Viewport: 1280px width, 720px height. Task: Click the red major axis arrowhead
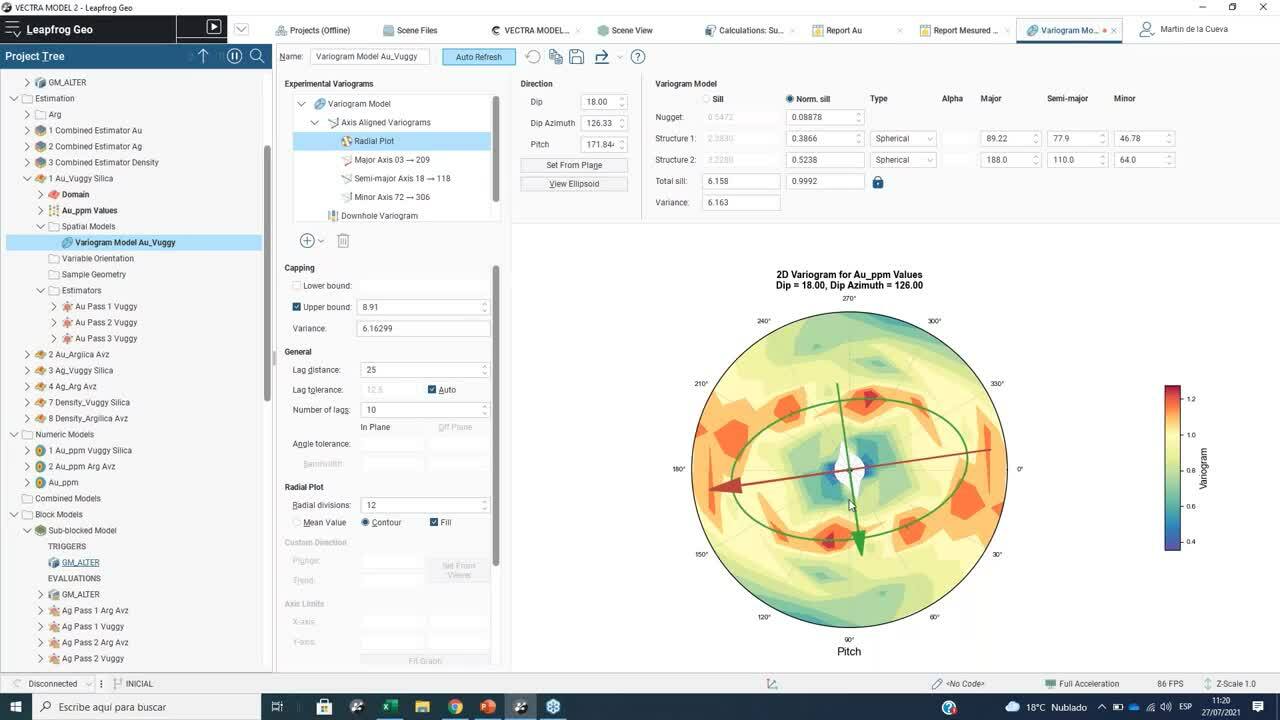pyautogui.click(x=726, y=486)
